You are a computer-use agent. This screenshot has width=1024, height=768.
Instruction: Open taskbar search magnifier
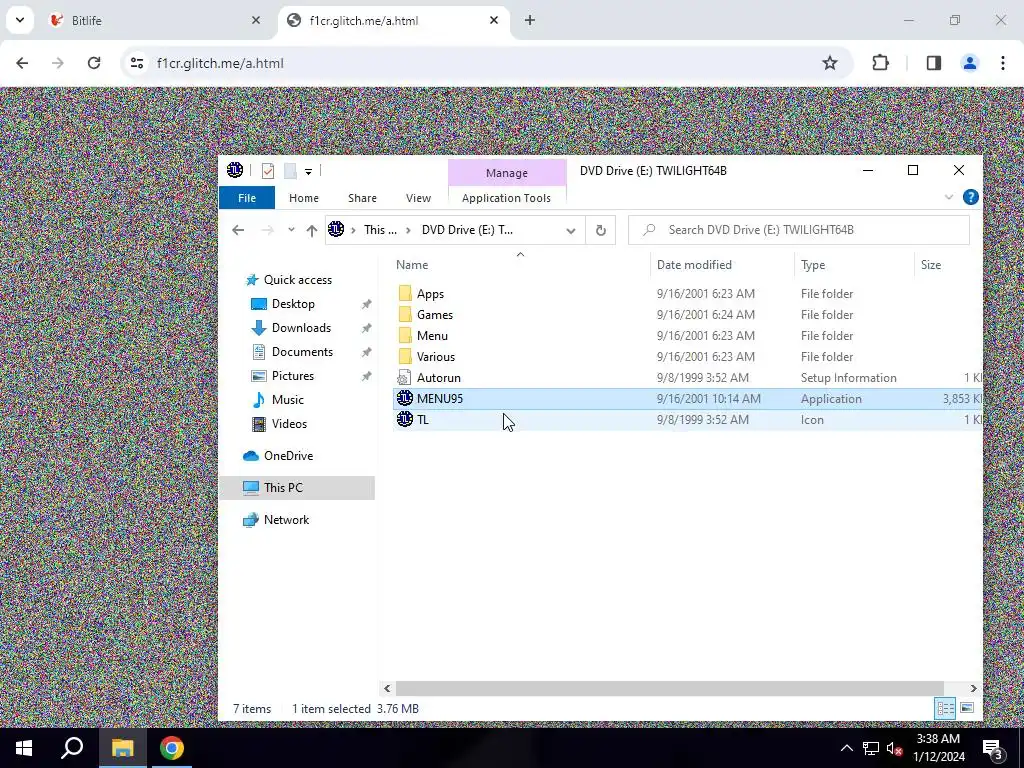coord(72,748)
